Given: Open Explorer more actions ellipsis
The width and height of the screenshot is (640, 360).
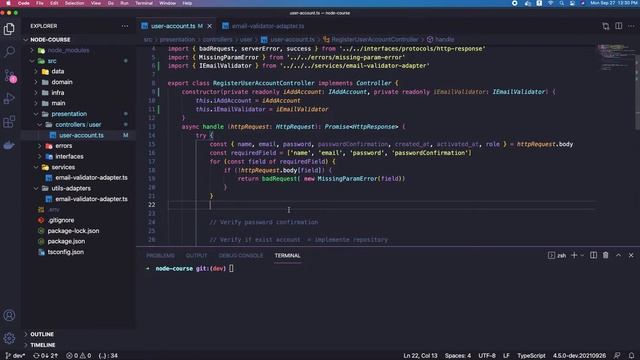Looking at the screenshot, I should point(125,26).
